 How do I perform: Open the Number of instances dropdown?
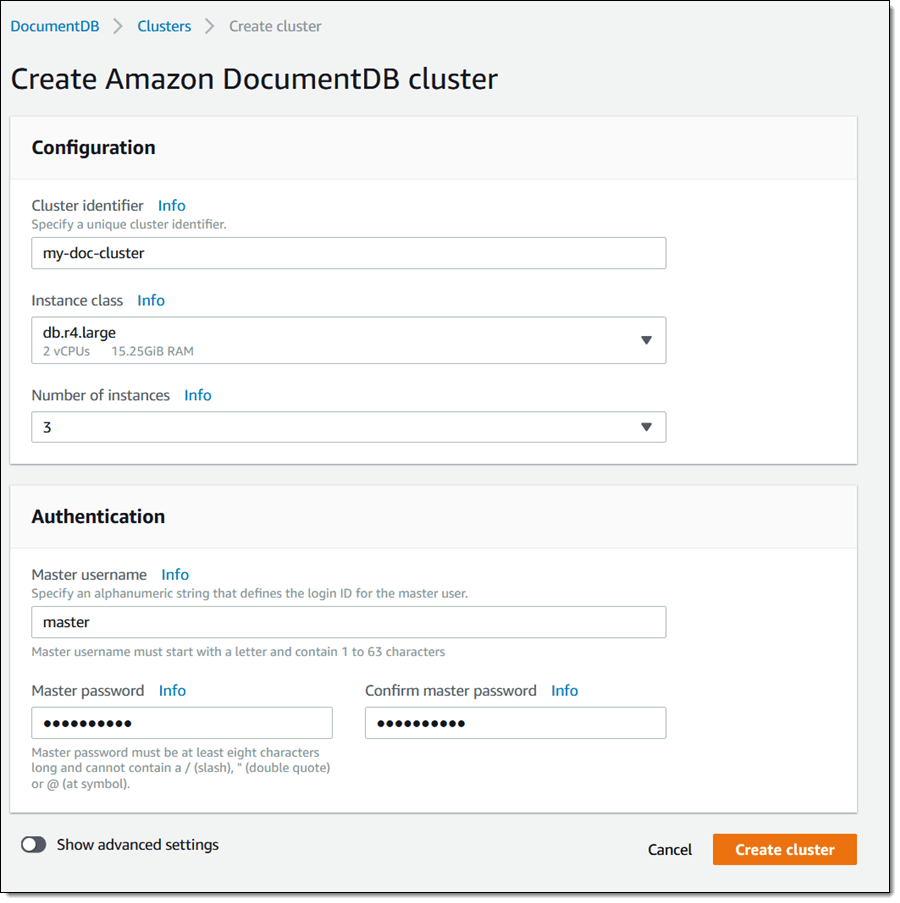tap(348, 426)
